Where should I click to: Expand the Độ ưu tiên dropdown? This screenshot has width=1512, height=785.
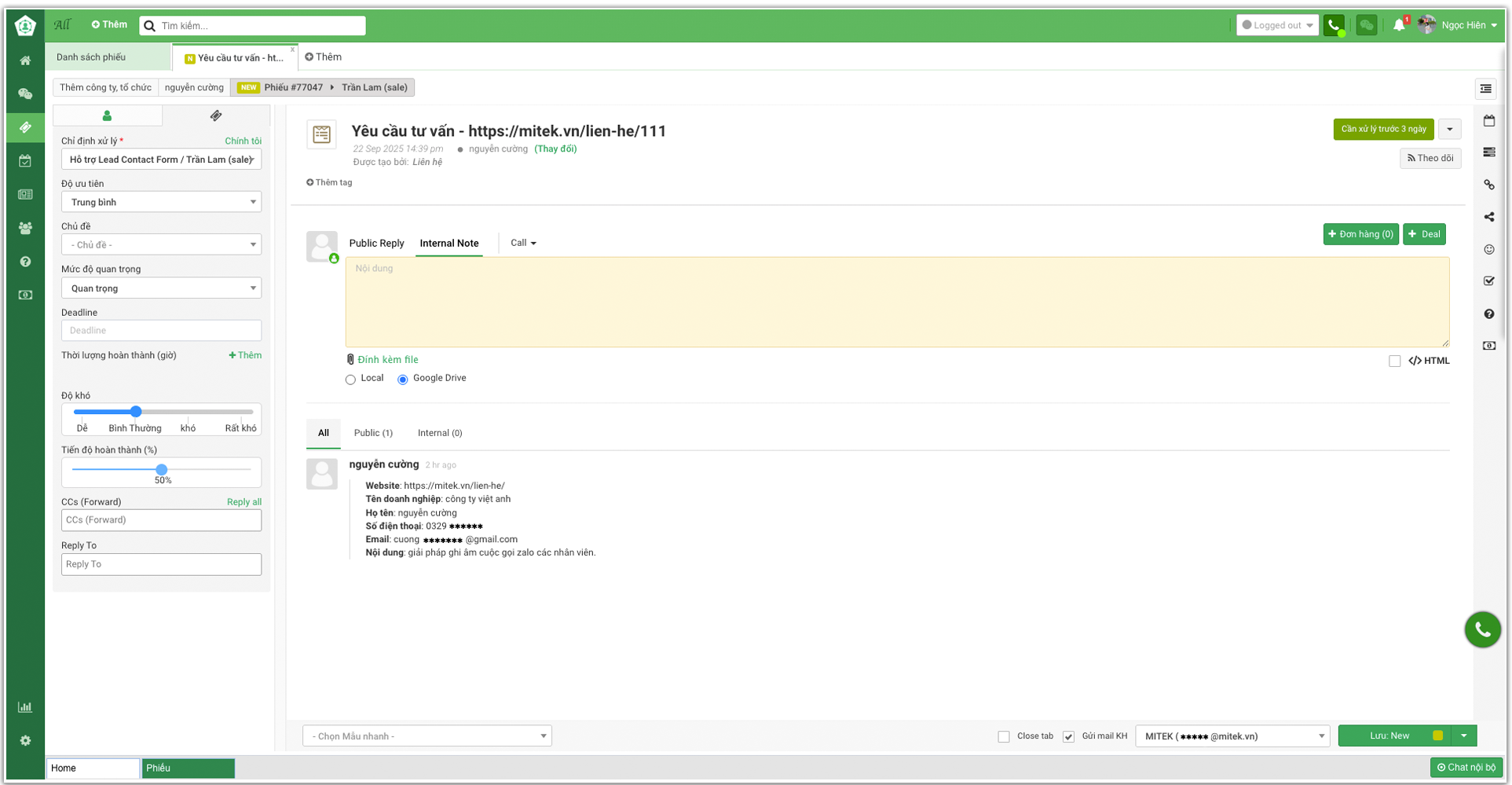(x=161, y=202)
